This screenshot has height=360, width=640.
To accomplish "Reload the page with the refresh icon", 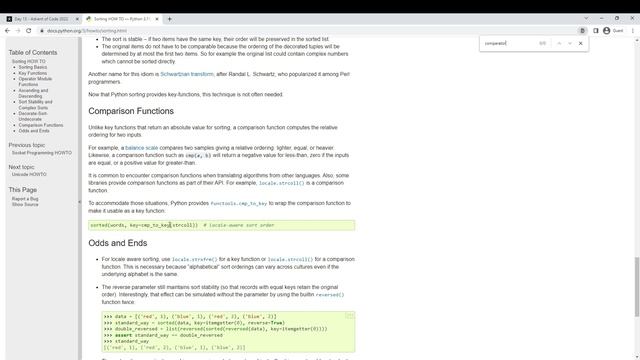I will 29,31.
